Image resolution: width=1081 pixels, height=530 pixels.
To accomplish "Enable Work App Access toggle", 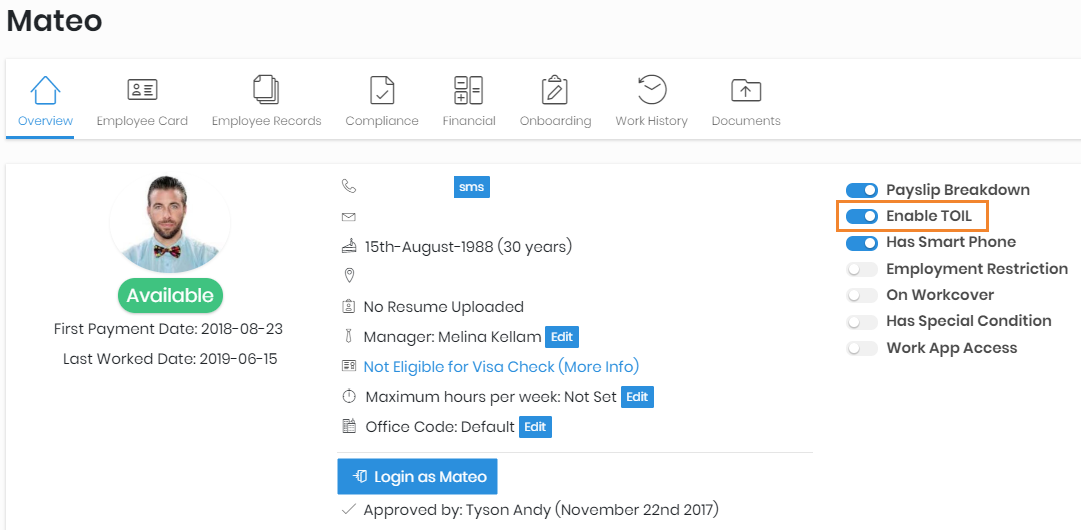I will point(861,348).
